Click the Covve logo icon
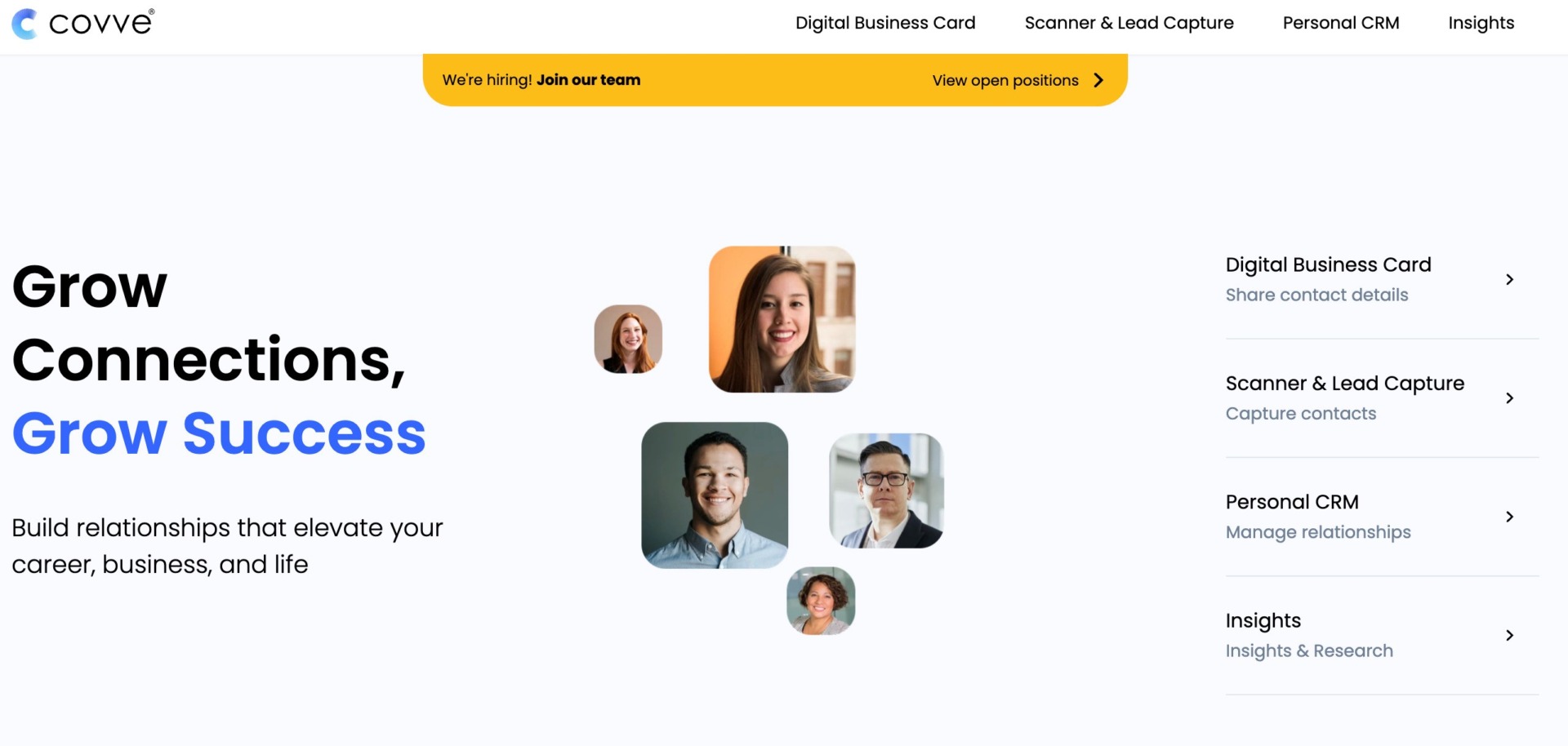 [x=24, y=24]
